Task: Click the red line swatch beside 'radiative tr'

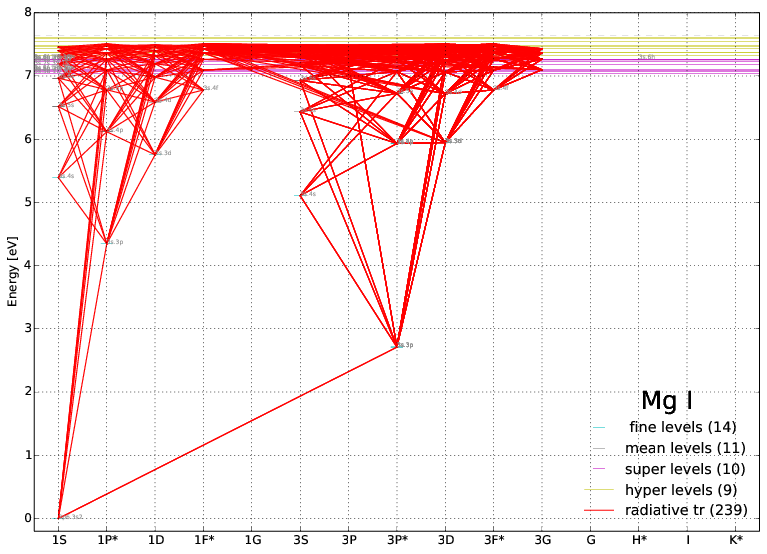Action: pos(599,510)
